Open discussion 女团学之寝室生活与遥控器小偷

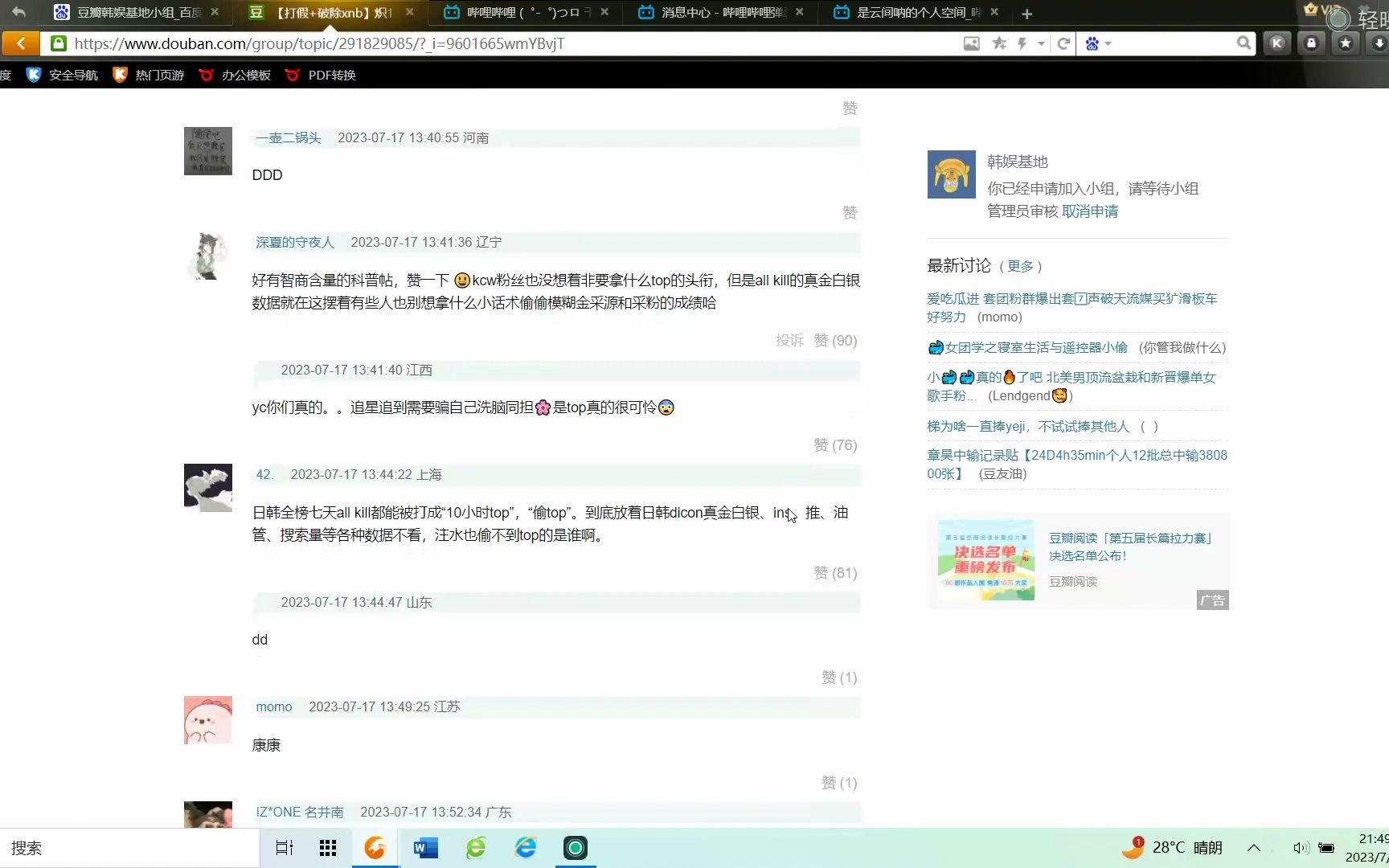1028,347
